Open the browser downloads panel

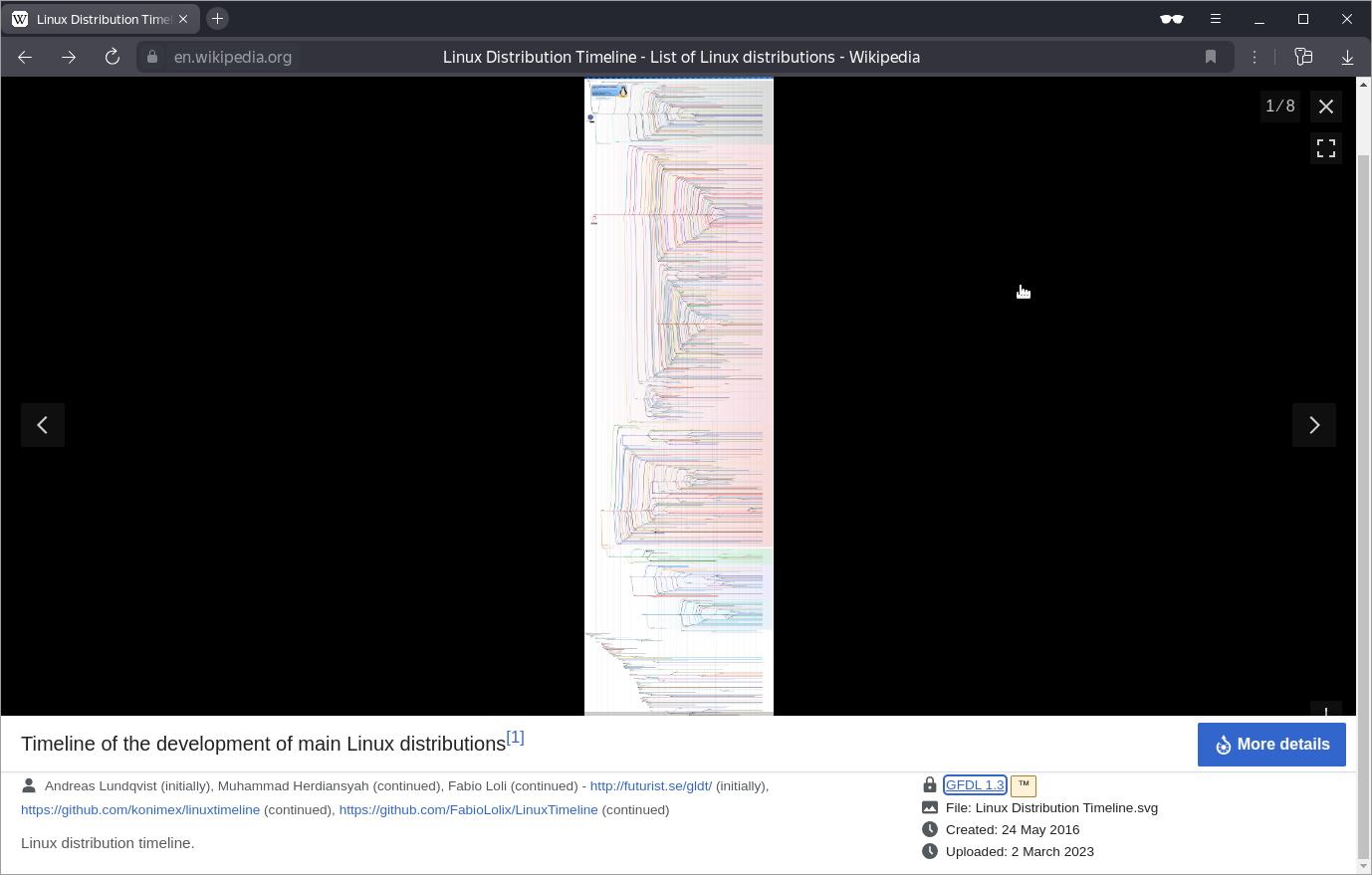click(x=1347, y=58)
